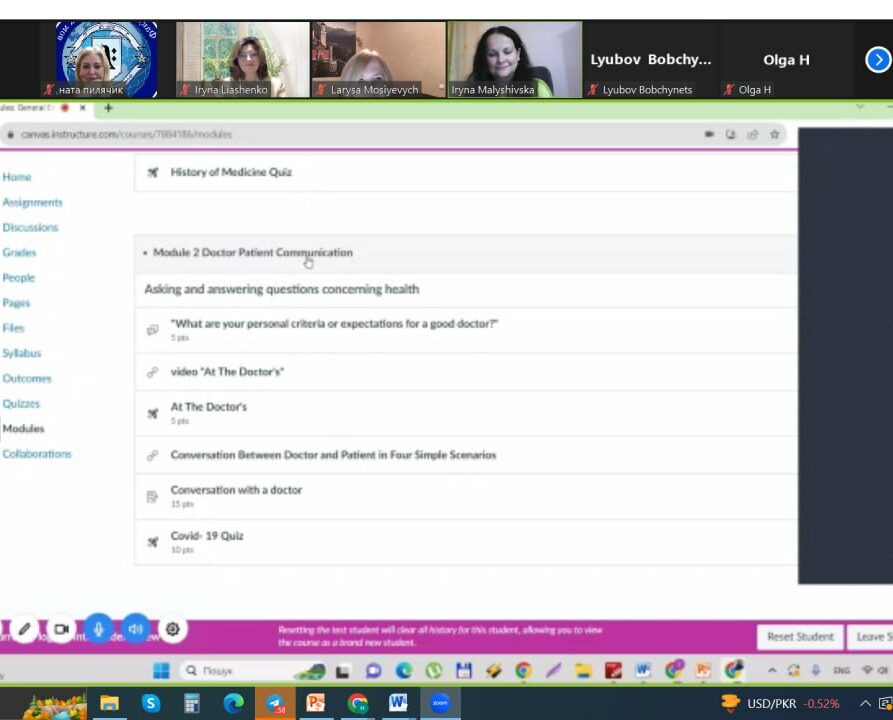Screen dimensions: 893x720
Task: Click the next participants arrow in Zoom
Action: (x=877, y=60)
